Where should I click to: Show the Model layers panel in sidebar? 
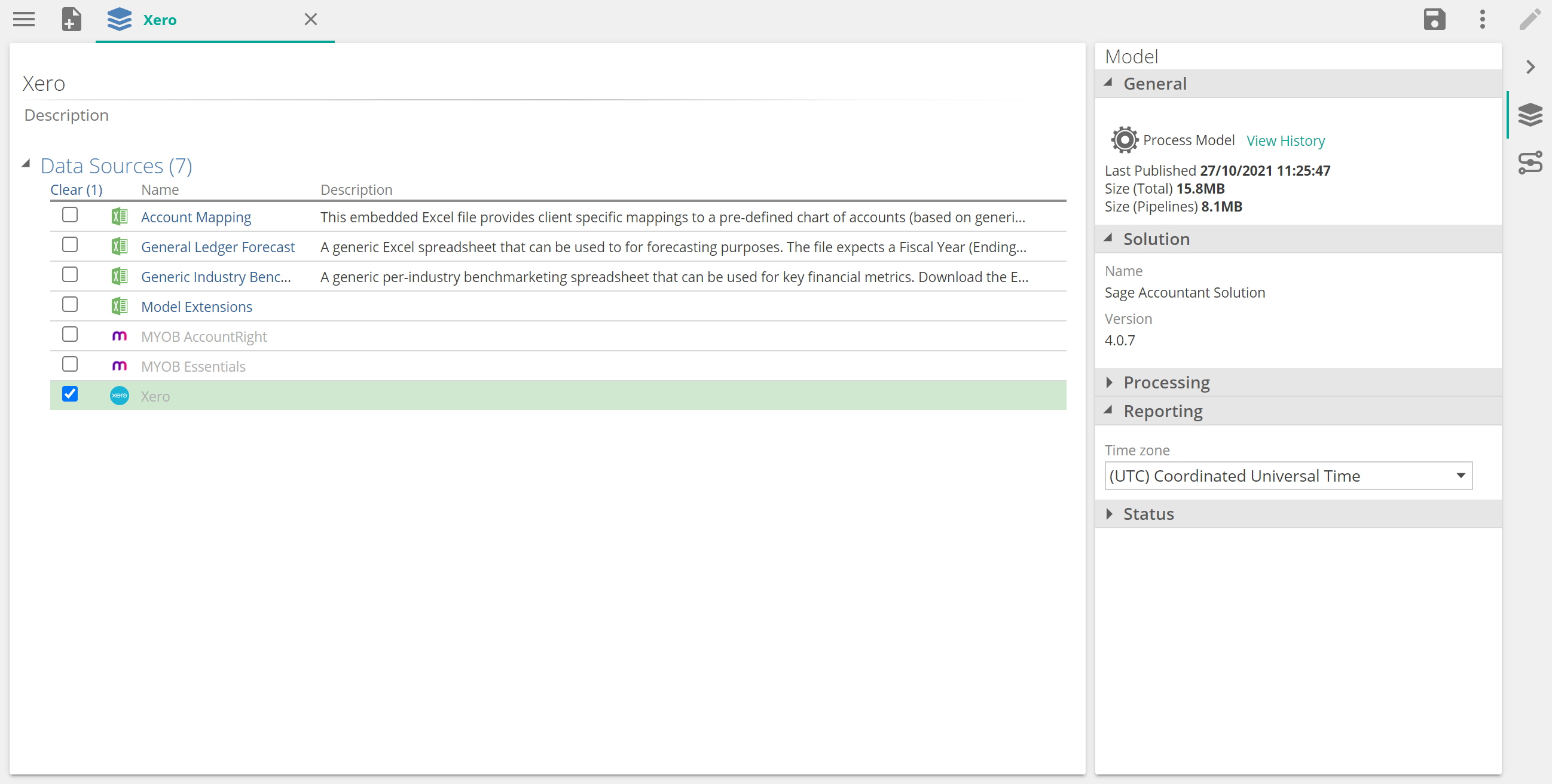pyautogui.click(x=1530, y=114)
